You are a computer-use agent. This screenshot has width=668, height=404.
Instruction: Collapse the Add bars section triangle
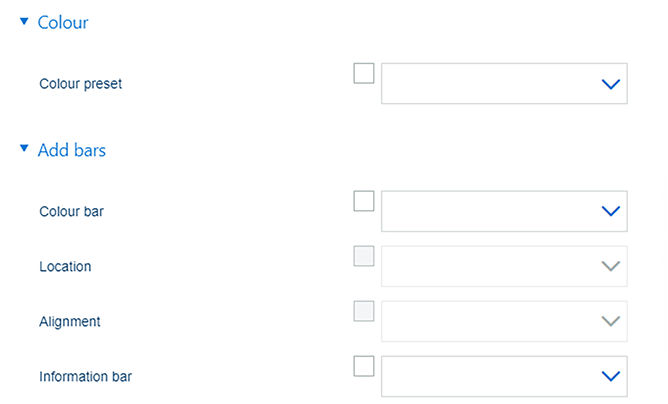pos(24,150)
